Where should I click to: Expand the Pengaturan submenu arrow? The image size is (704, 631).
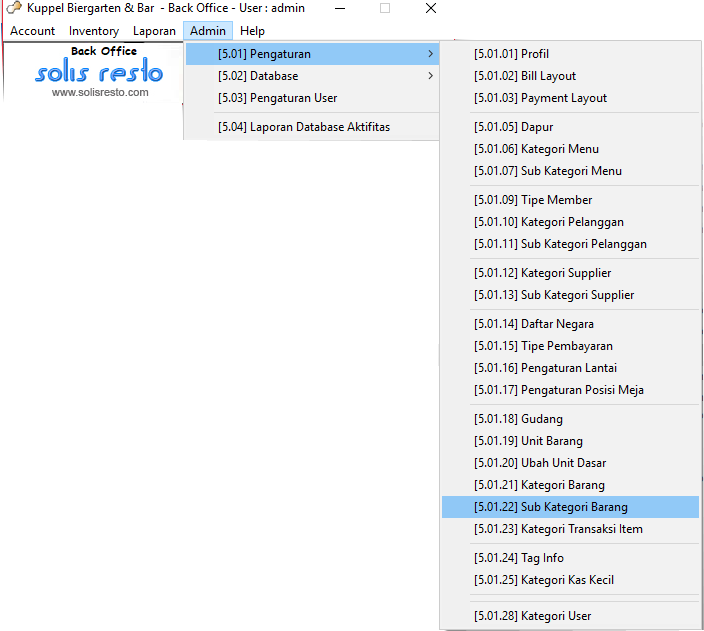[430, 54]
